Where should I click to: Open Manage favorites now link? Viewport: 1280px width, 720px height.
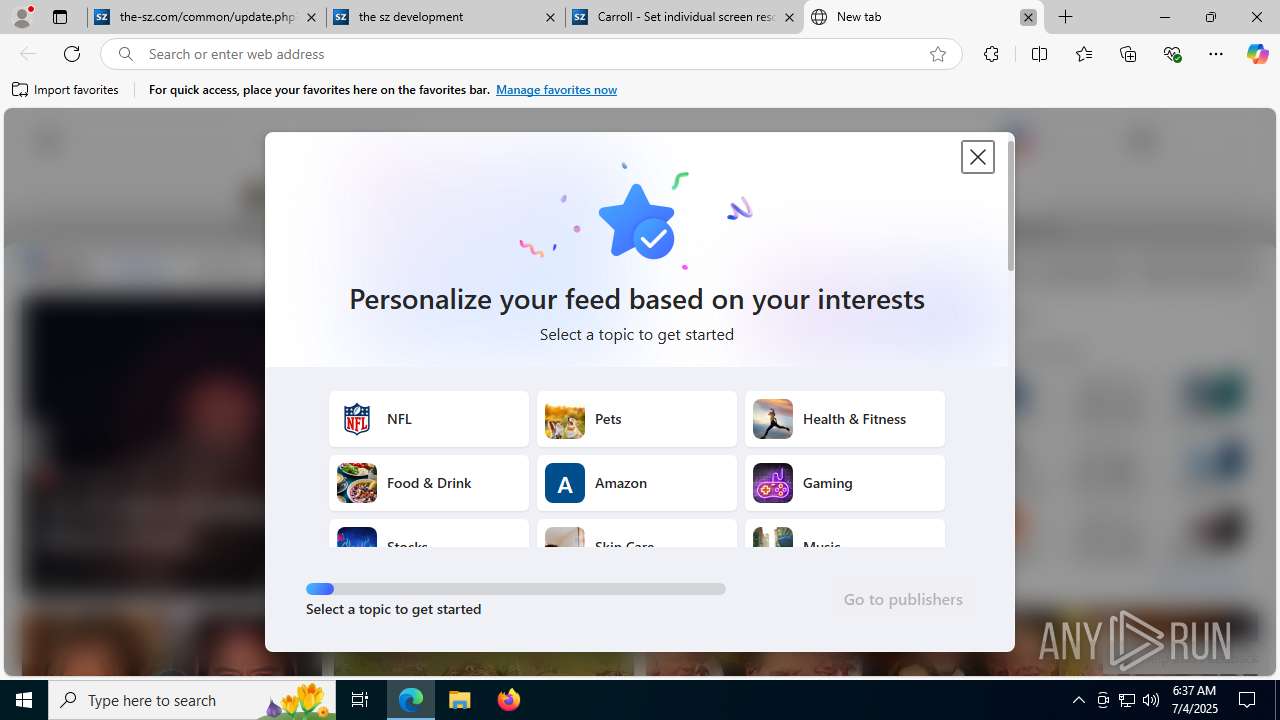556,90
